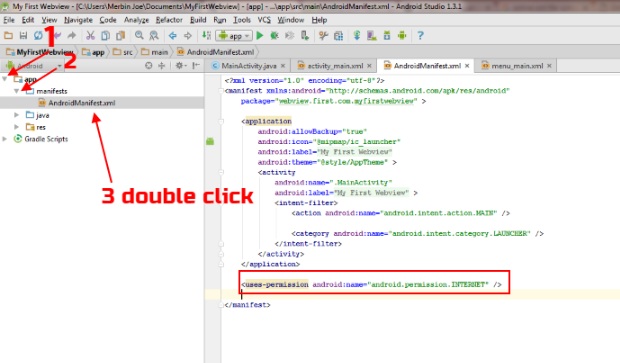620x363 pixels.
Task: Click the src breadcrumb
Action: click(123, 52)
